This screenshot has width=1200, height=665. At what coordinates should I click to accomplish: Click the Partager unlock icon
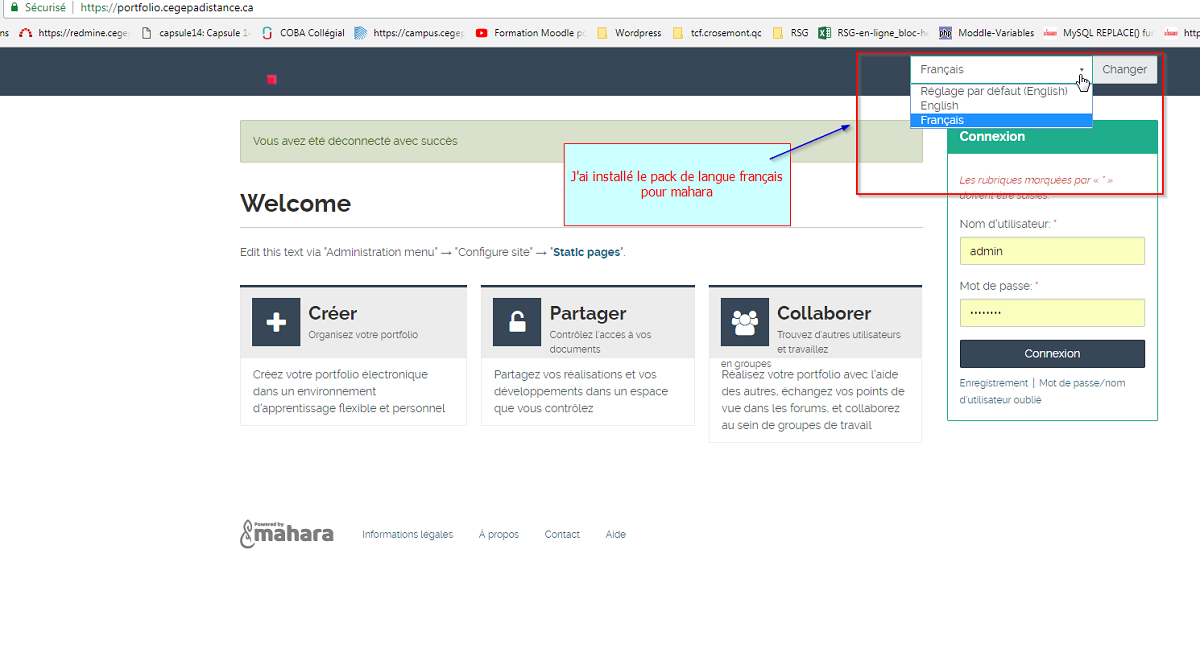[517, 322]
